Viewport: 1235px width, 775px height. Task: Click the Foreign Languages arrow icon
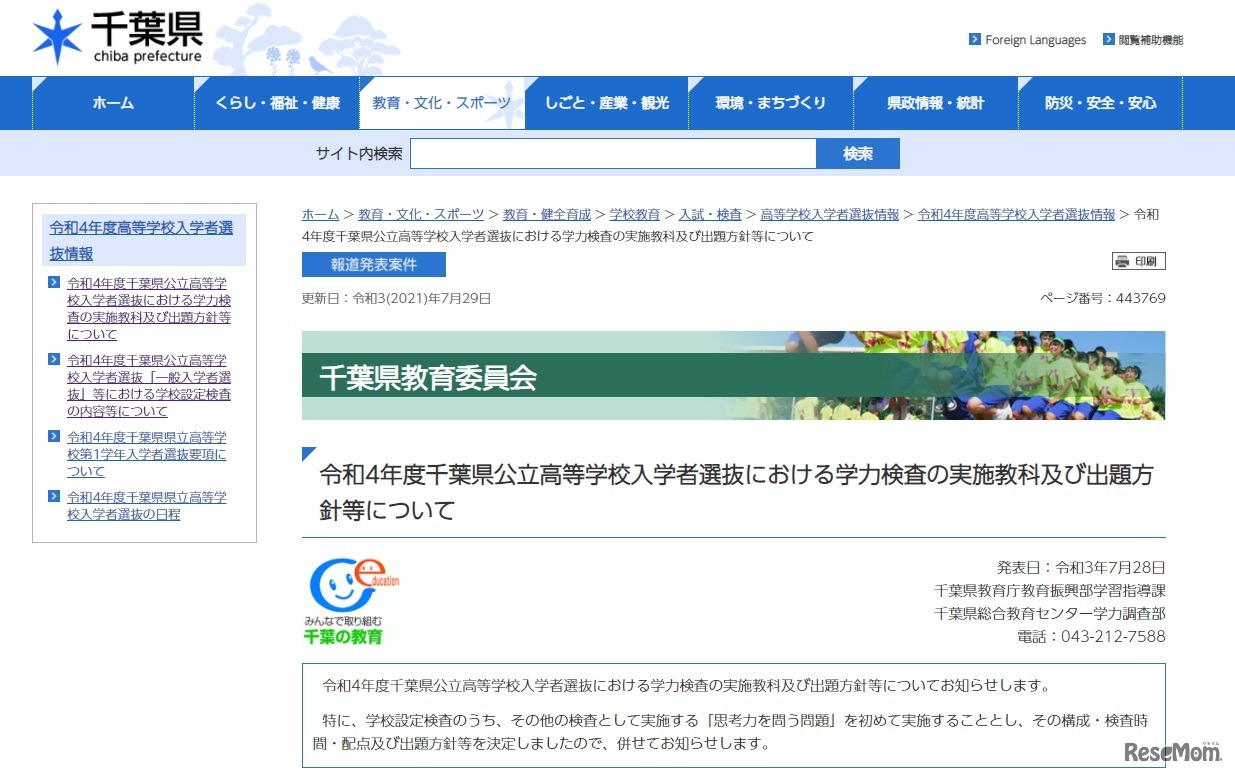pos(973,39)
